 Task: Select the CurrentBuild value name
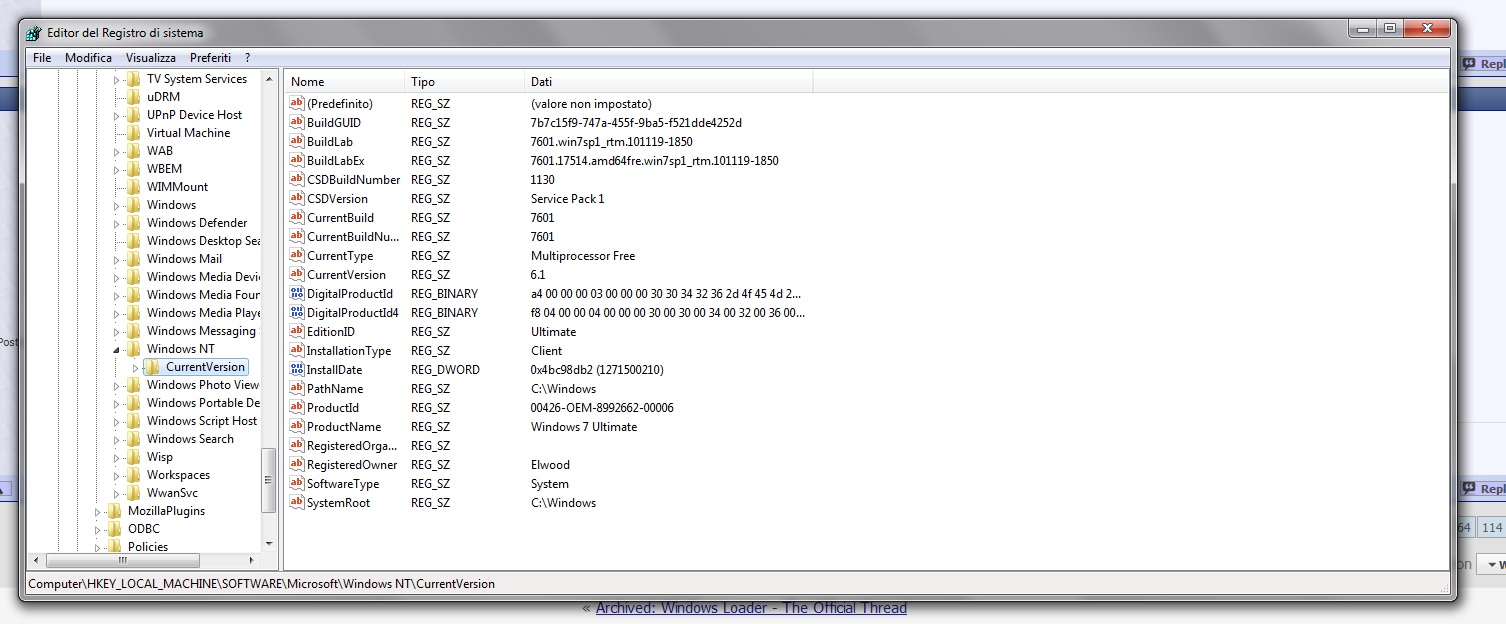[x=340, y=217]
